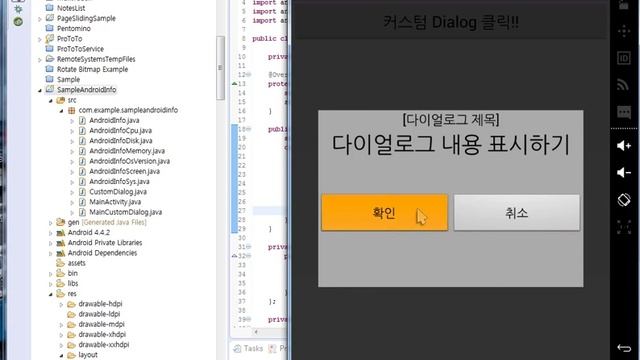Viewport: 640px width, 360px height.
Task: Click the editor horizontal scroll left arrow
Action: click(256, 332)
